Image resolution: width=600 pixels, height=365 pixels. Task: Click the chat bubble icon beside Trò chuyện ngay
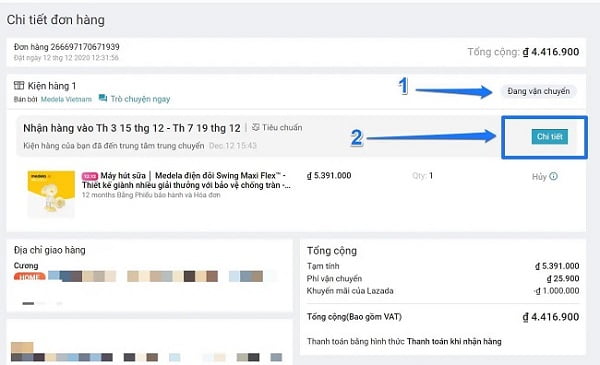(x=103, y=98)
